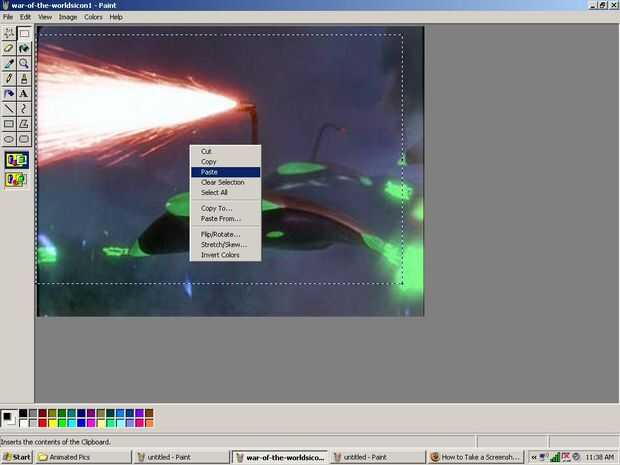Choose the Ellipse tool
This screenshot has height=465, width=620.
pos(9,139)
